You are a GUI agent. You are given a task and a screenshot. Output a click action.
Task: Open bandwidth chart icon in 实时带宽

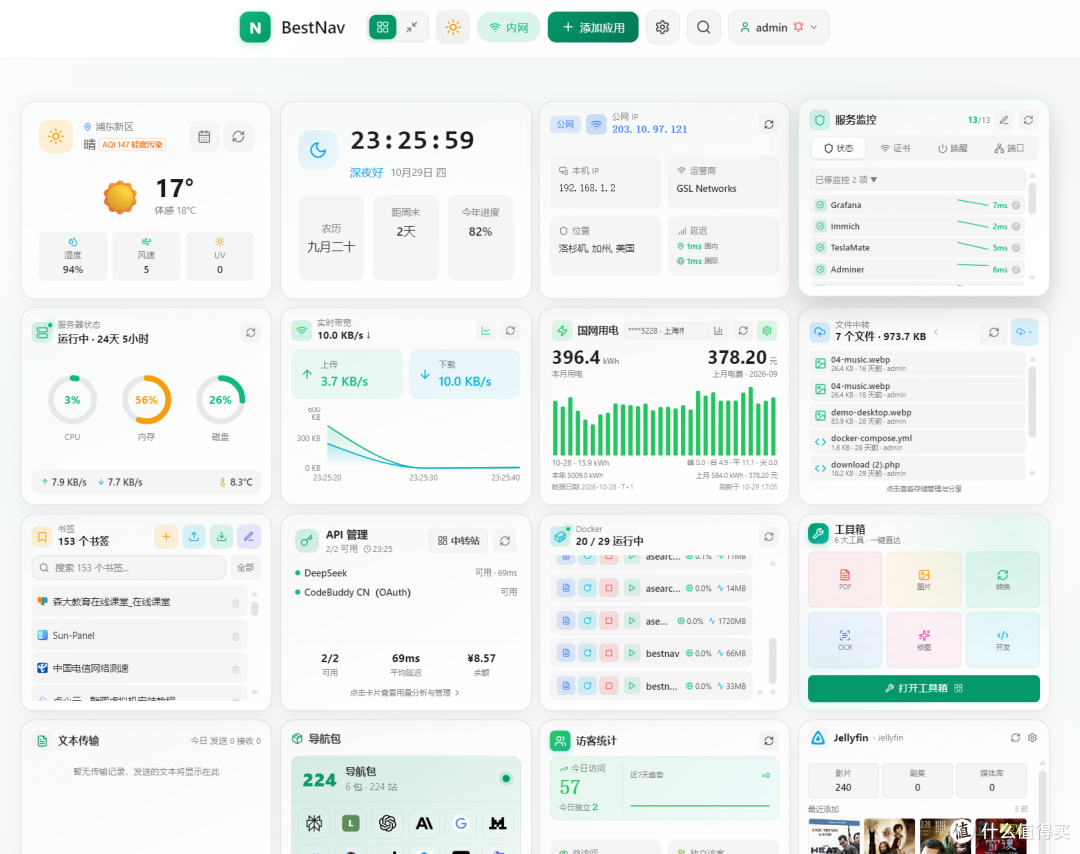coord(486,331)
